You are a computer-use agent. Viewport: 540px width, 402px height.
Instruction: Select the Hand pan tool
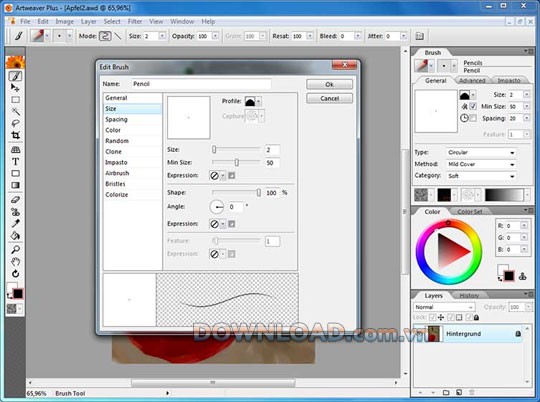click(15, 262)
